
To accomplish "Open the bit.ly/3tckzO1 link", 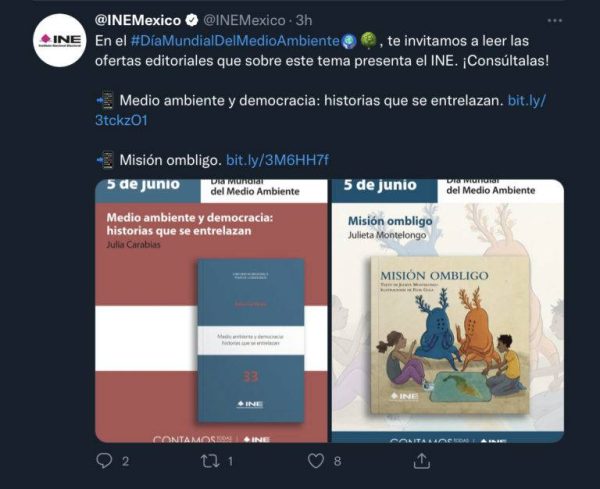I will click(320, 110).
